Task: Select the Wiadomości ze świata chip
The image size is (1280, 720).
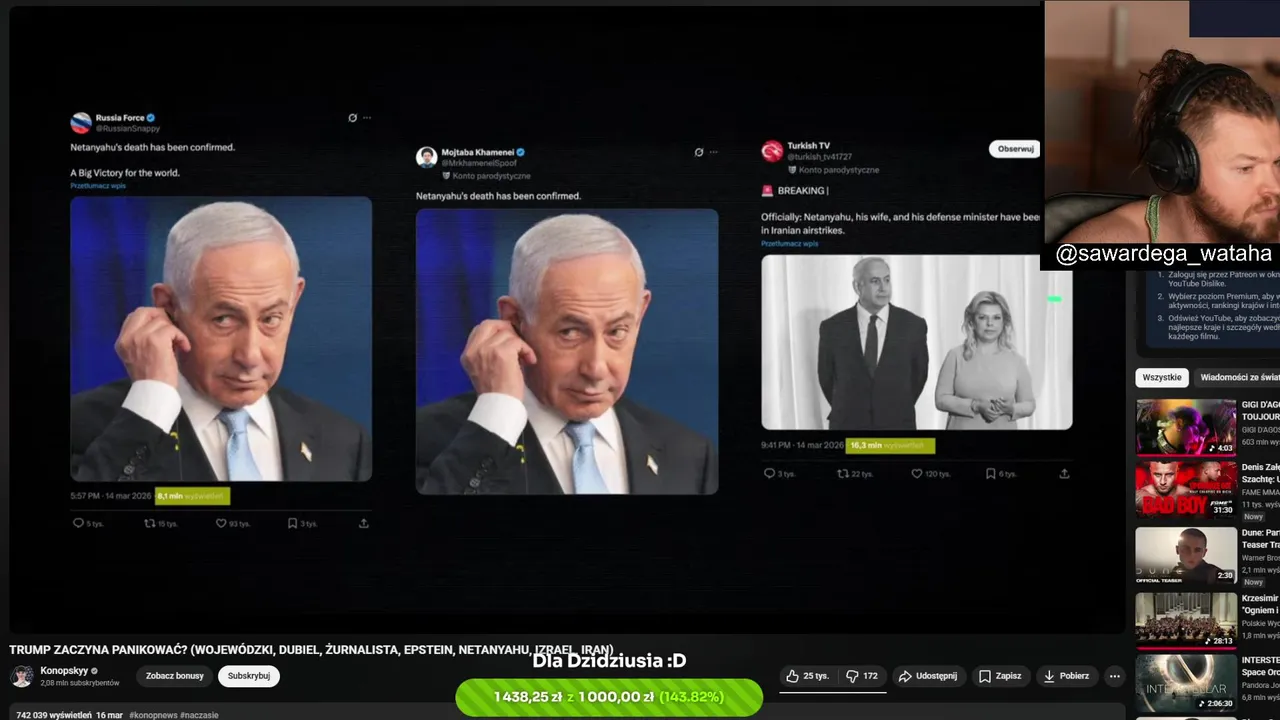Action: tap(1240, 377)
